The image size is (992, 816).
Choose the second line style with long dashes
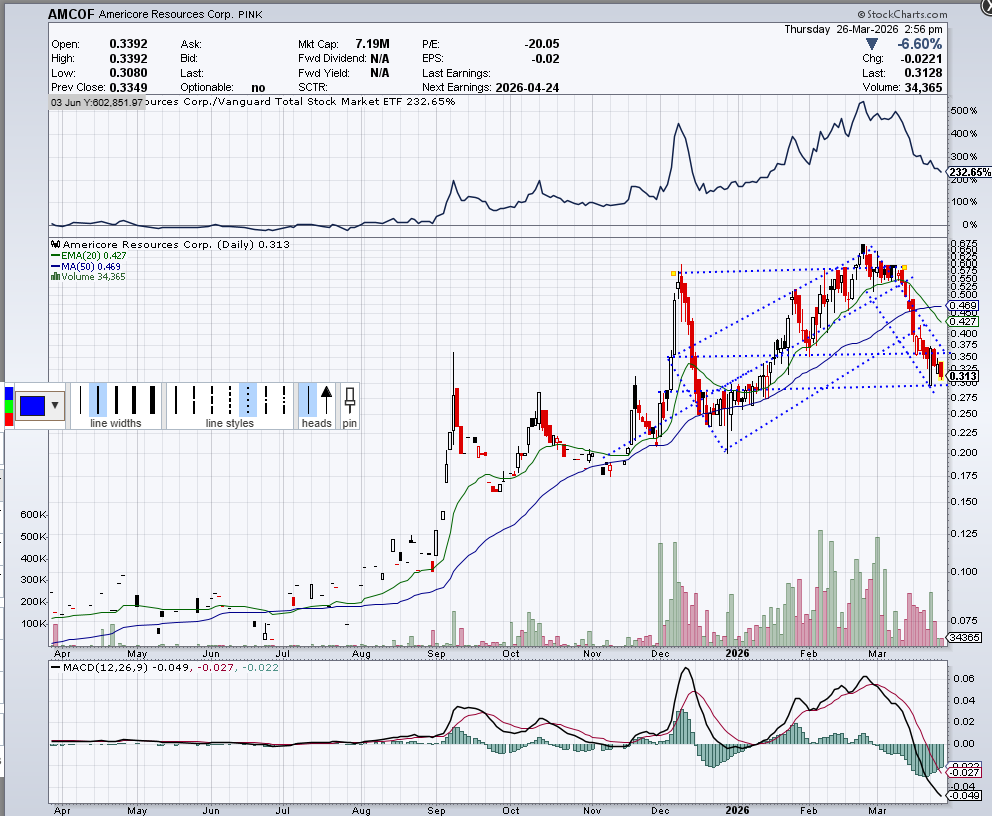[194, 400]
